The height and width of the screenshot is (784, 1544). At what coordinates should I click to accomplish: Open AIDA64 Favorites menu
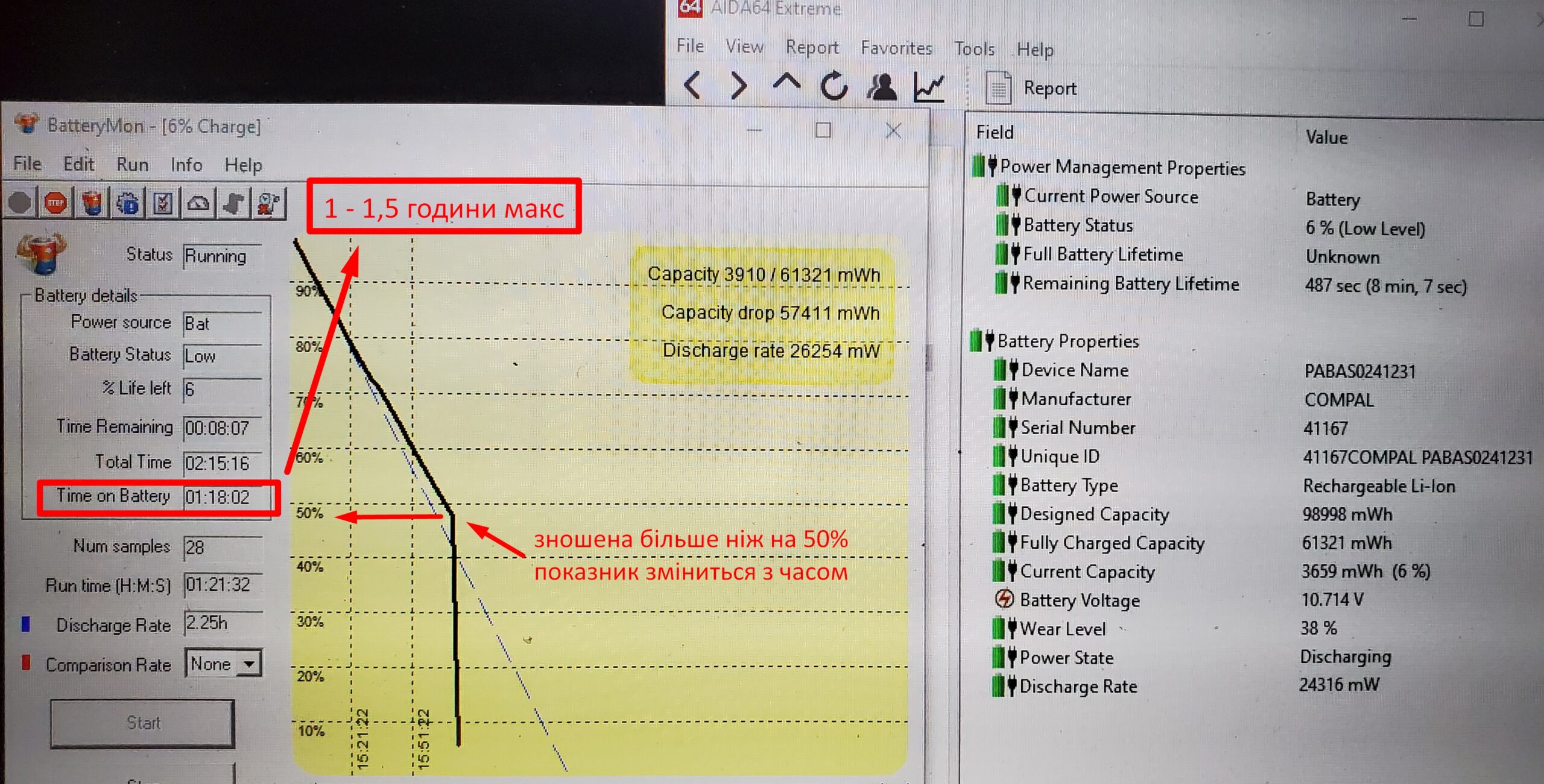coord(896,48)
